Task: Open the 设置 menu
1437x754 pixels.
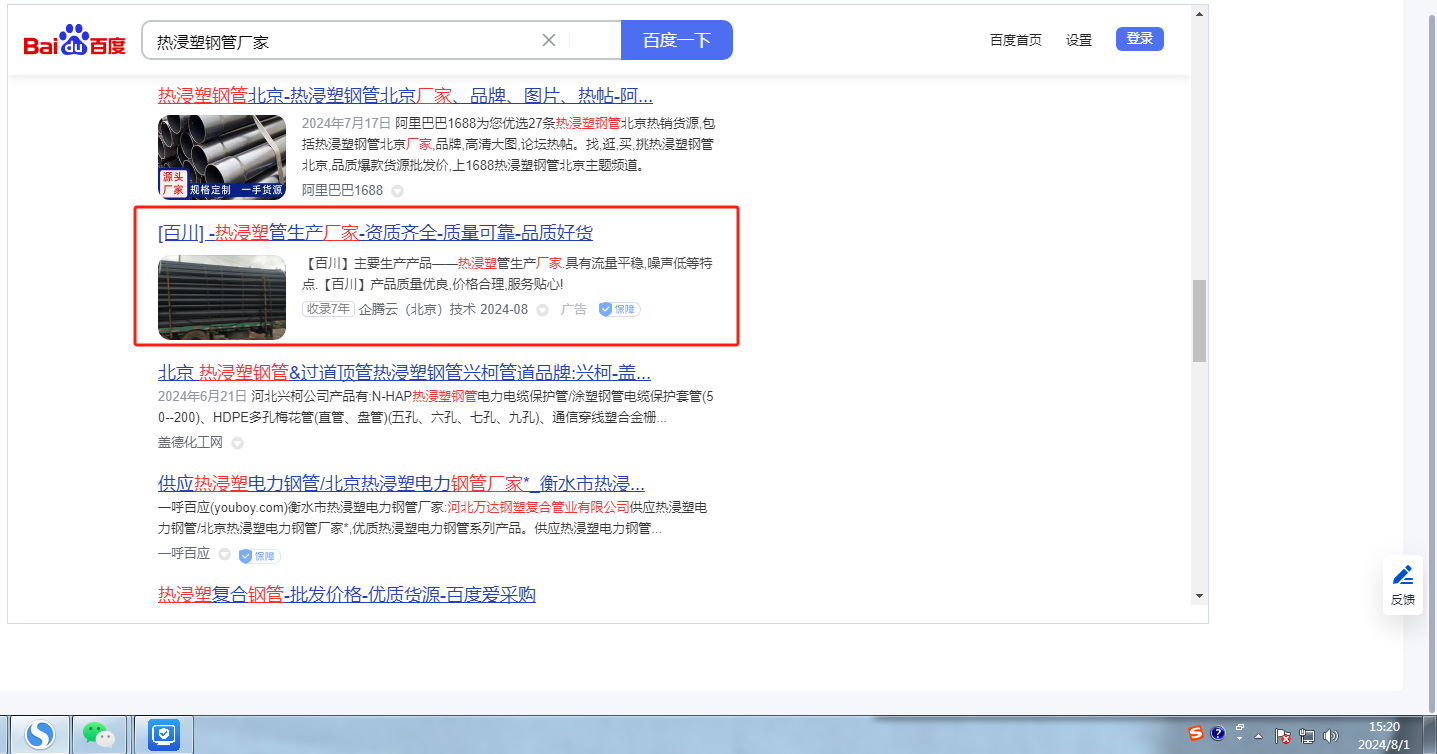Action: click(1078, 40)
